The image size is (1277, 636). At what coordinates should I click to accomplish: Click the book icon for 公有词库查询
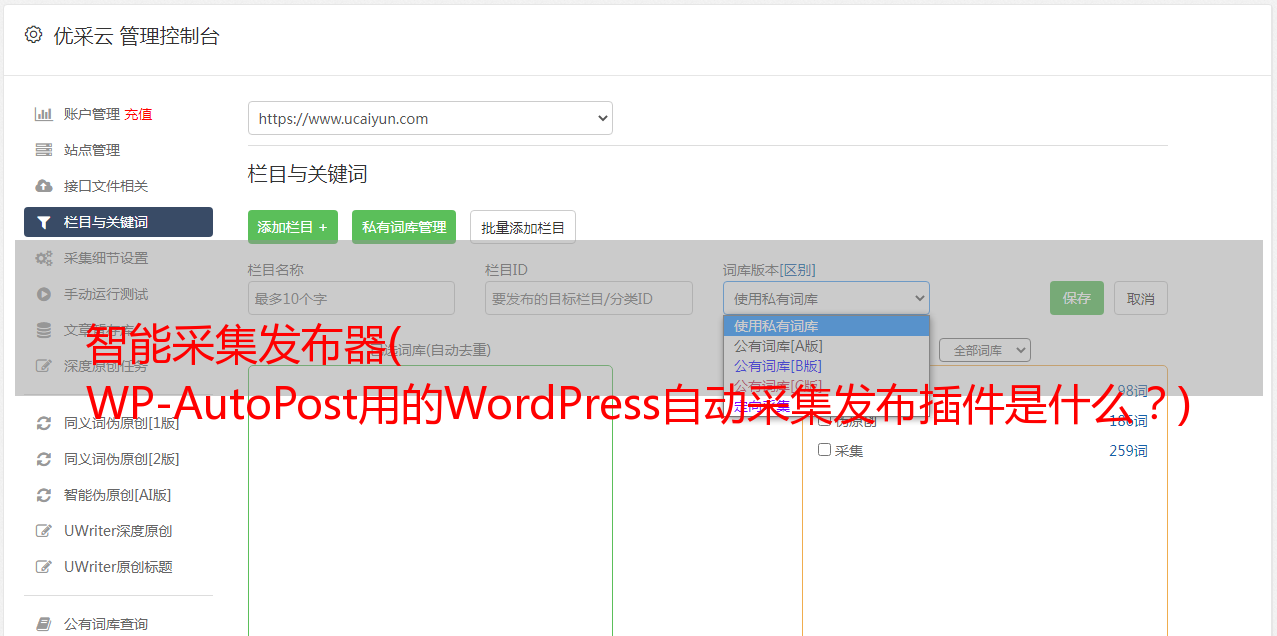point(44,624)
